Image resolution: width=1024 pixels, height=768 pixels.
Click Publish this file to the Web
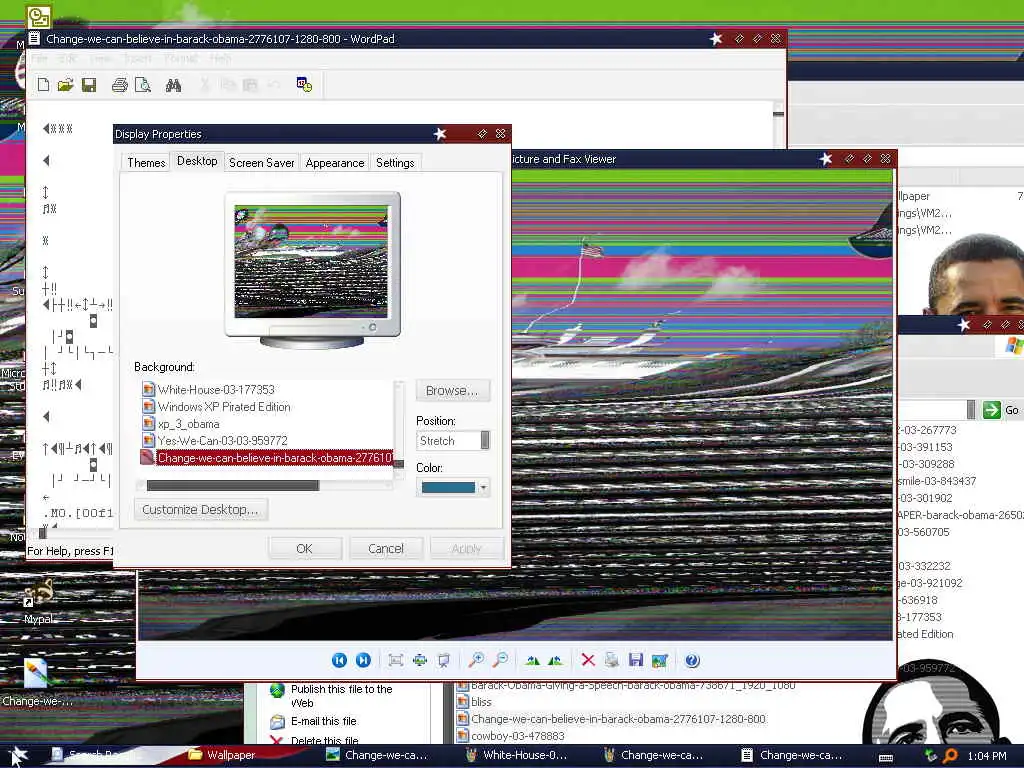point(342,696)
